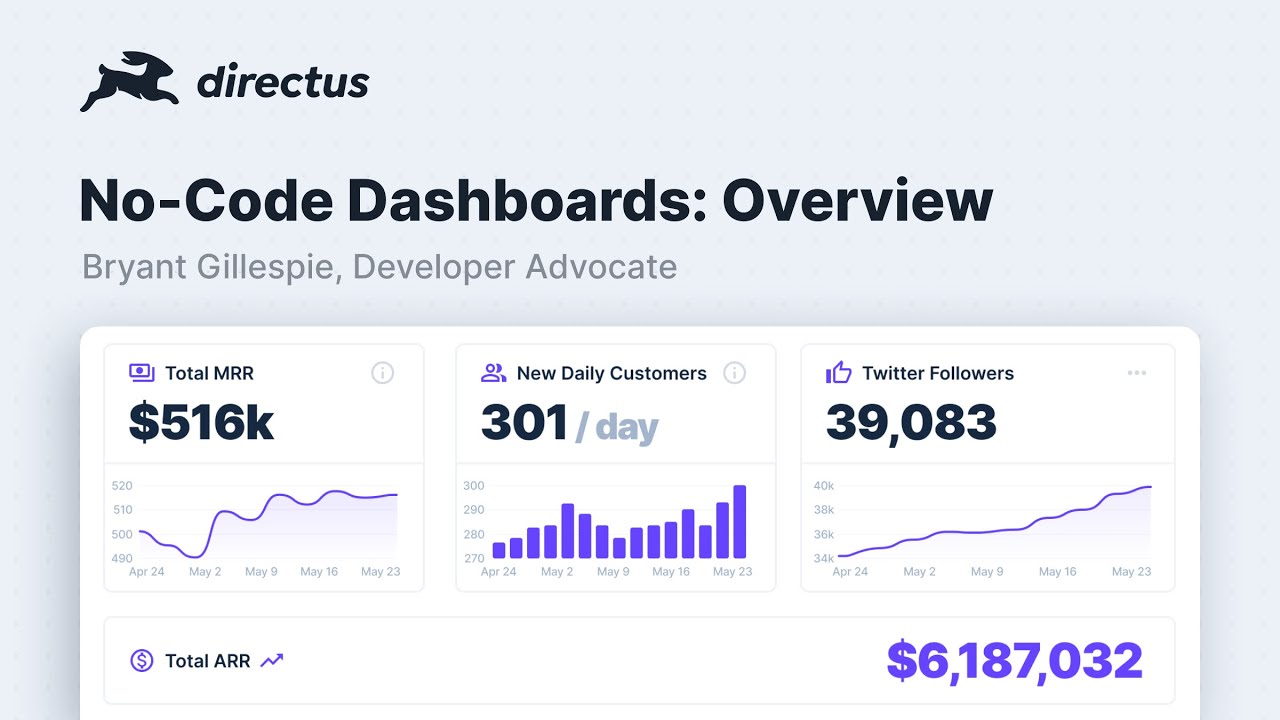
Task: Click the Twitter Followers thumbs-up icon
Action: [838, 373]
